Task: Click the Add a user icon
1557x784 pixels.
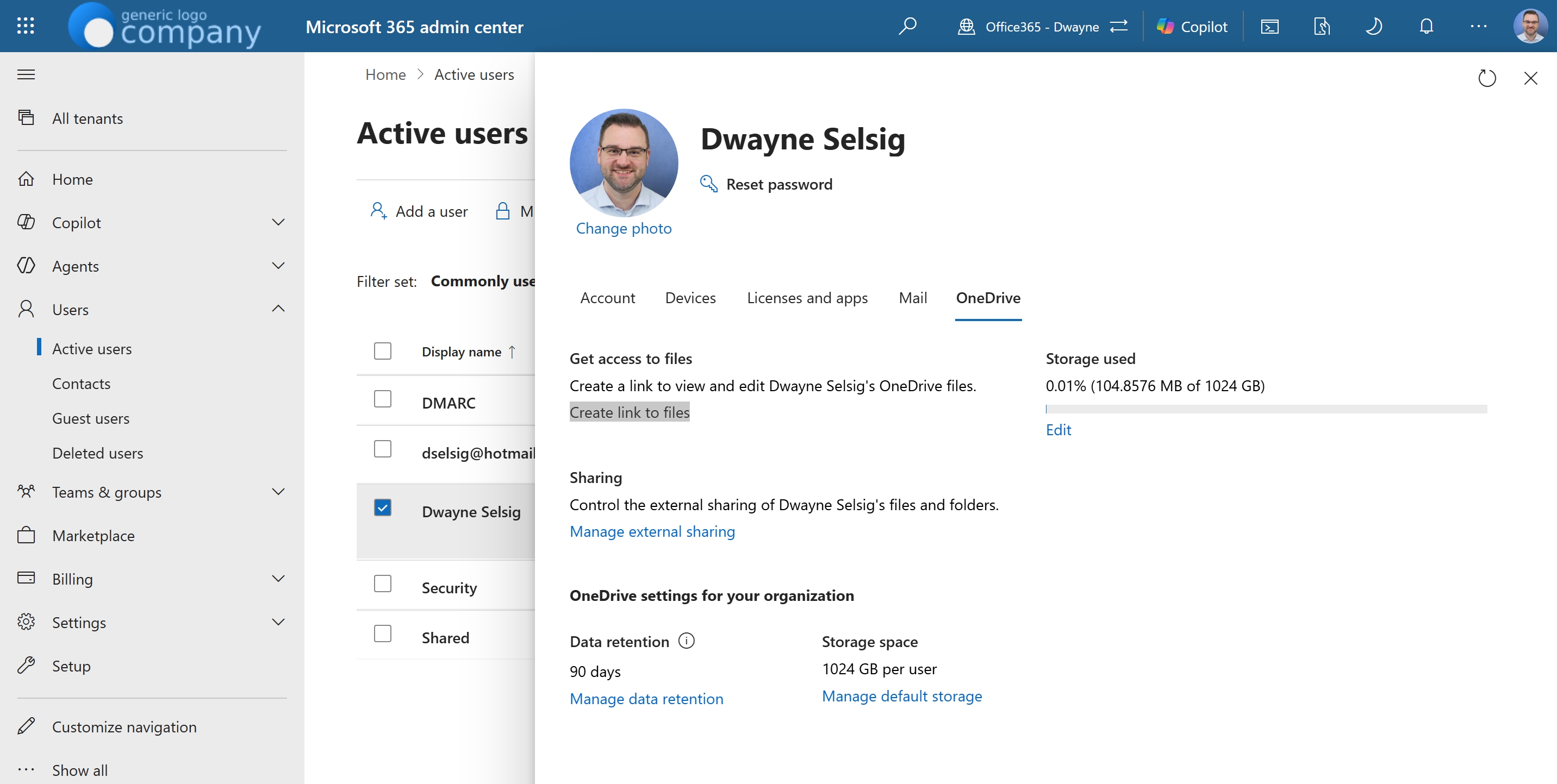Action: [x=378, y=211]
